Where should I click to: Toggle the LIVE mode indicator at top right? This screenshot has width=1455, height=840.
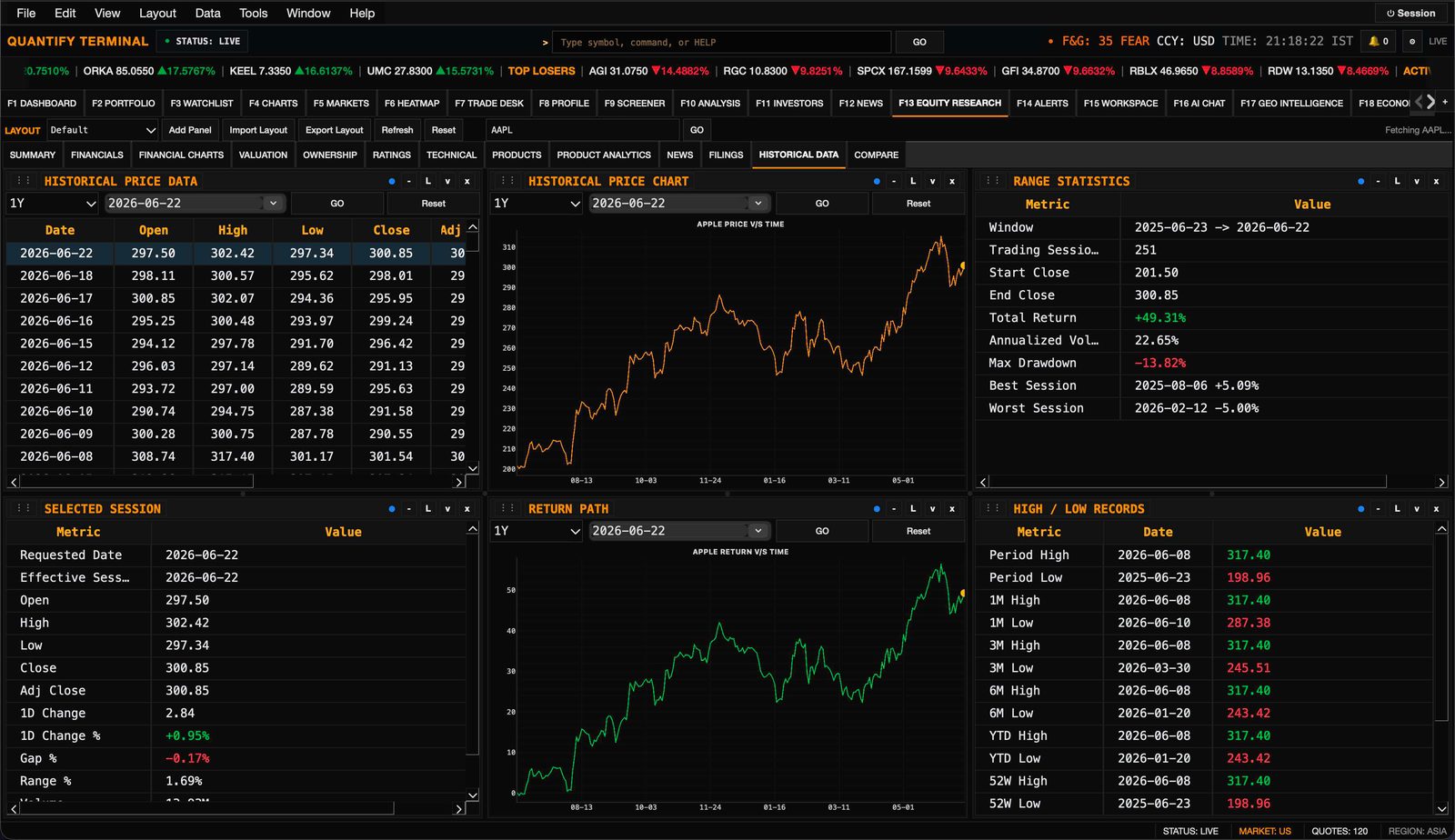pyautogui.click(x=1438, y=41)
